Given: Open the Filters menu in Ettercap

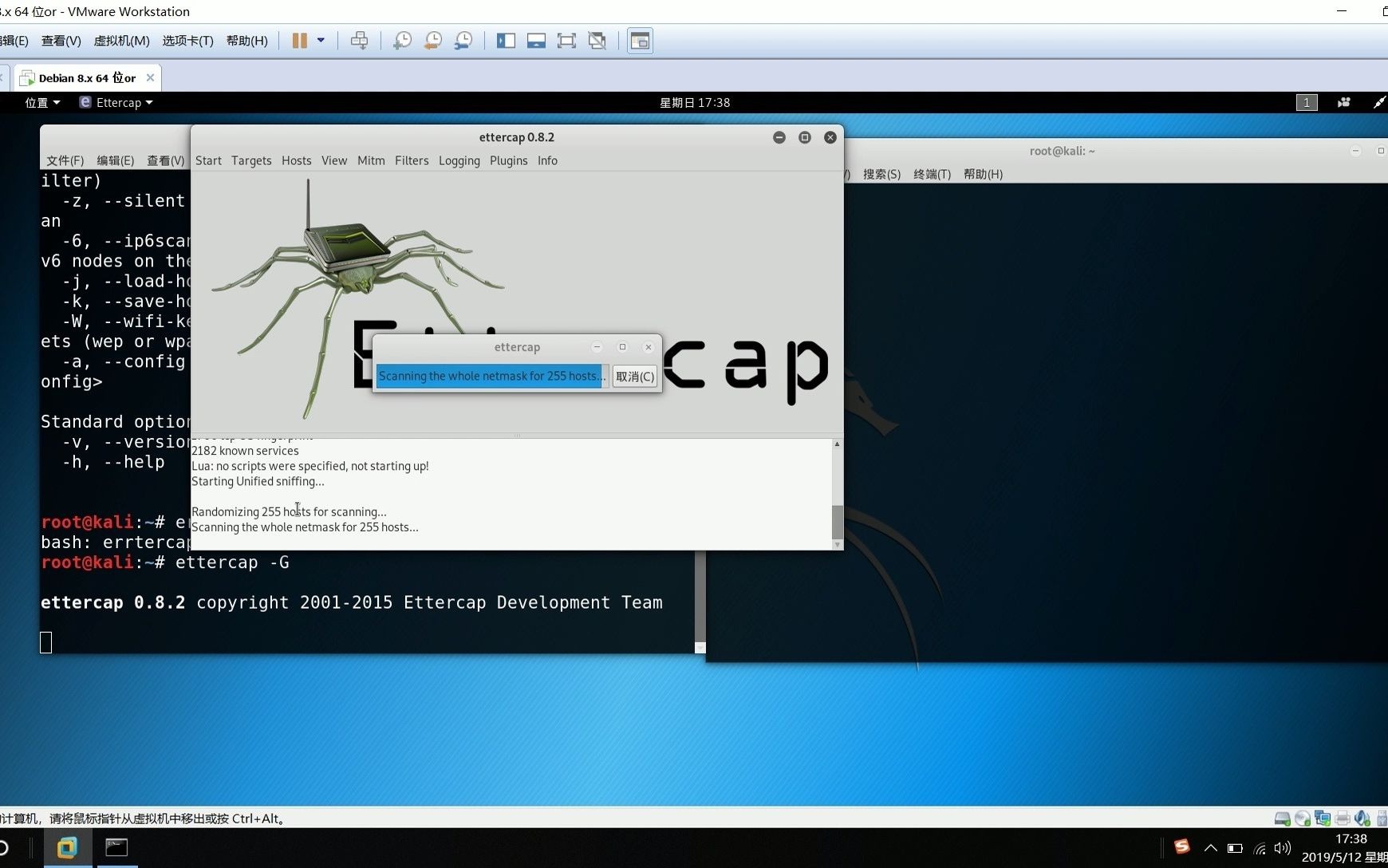Looking at the screenshot, I should (412, 160).
